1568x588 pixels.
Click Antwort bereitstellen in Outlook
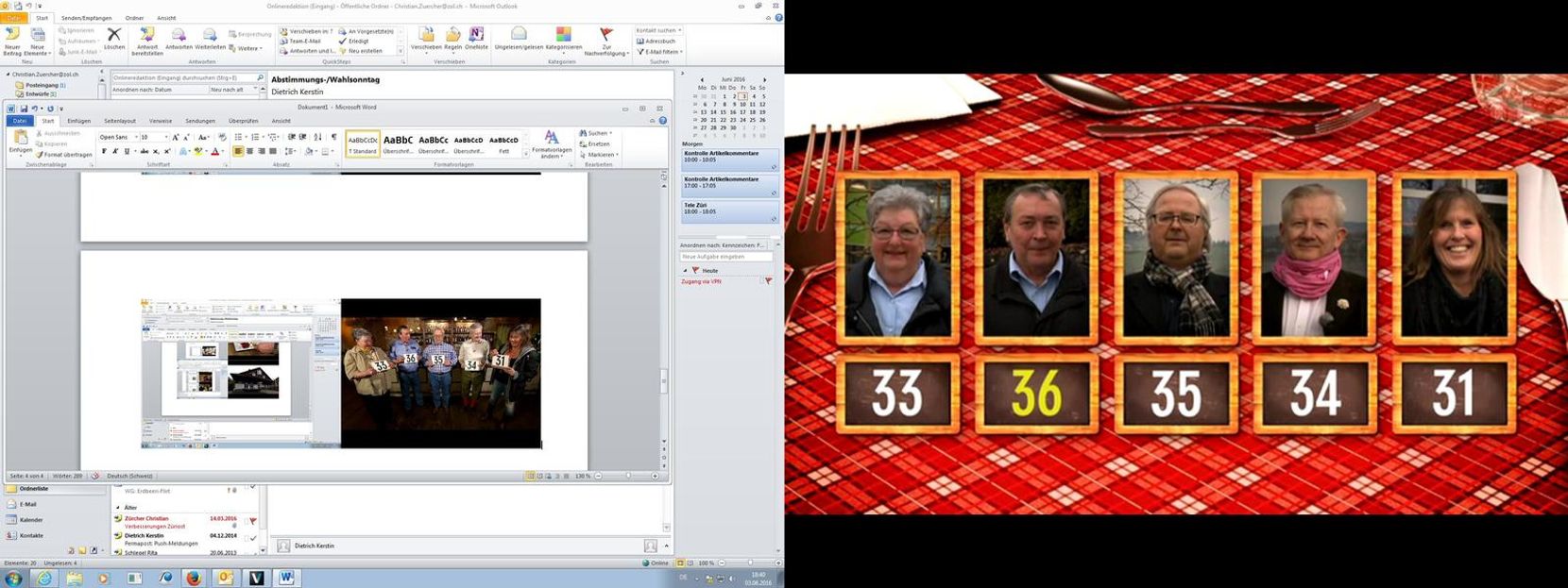(147, 42)
